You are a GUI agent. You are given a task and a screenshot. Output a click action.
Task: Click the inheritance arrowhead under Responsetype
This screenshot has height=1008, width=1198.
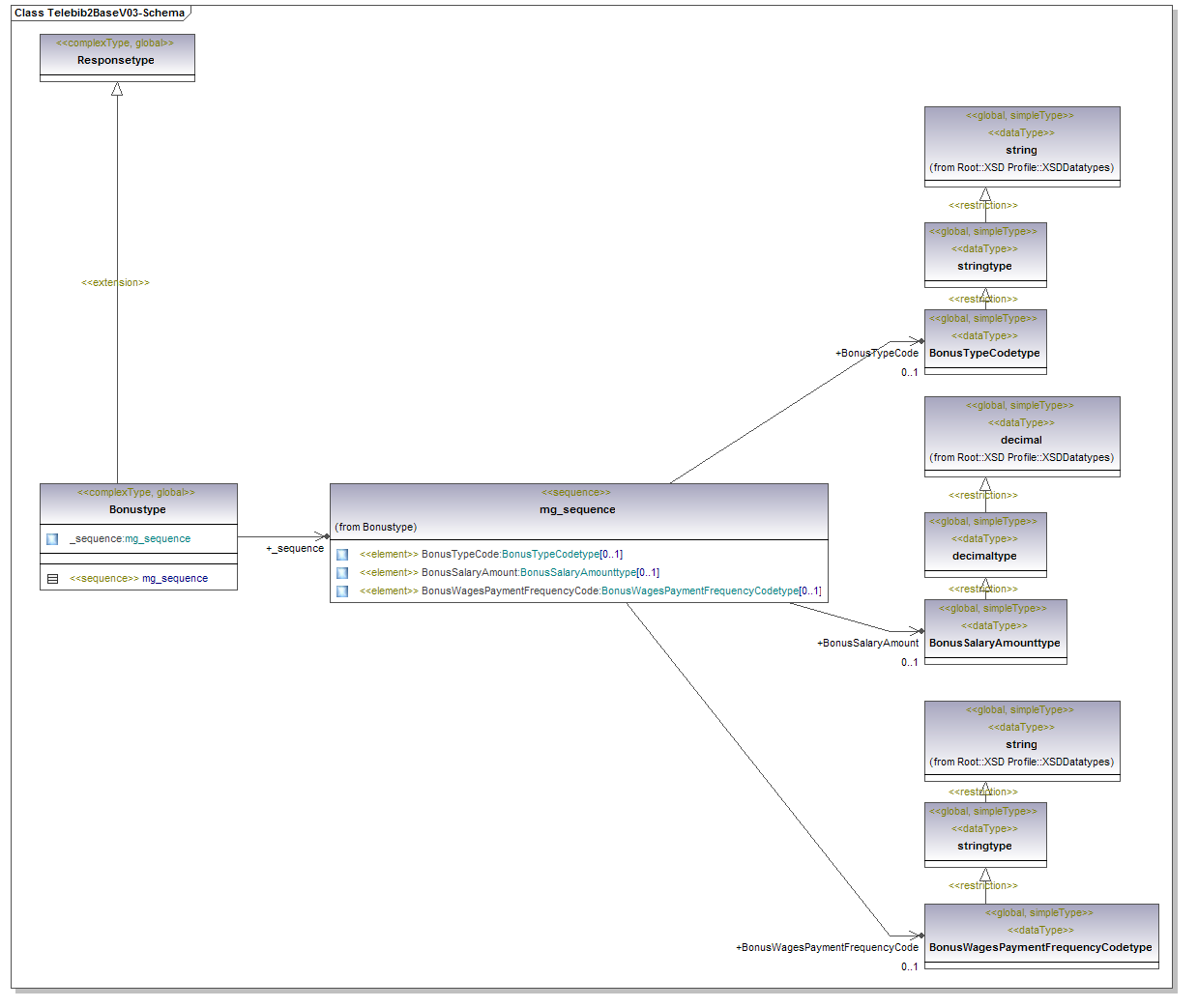[x=117, y=90]
